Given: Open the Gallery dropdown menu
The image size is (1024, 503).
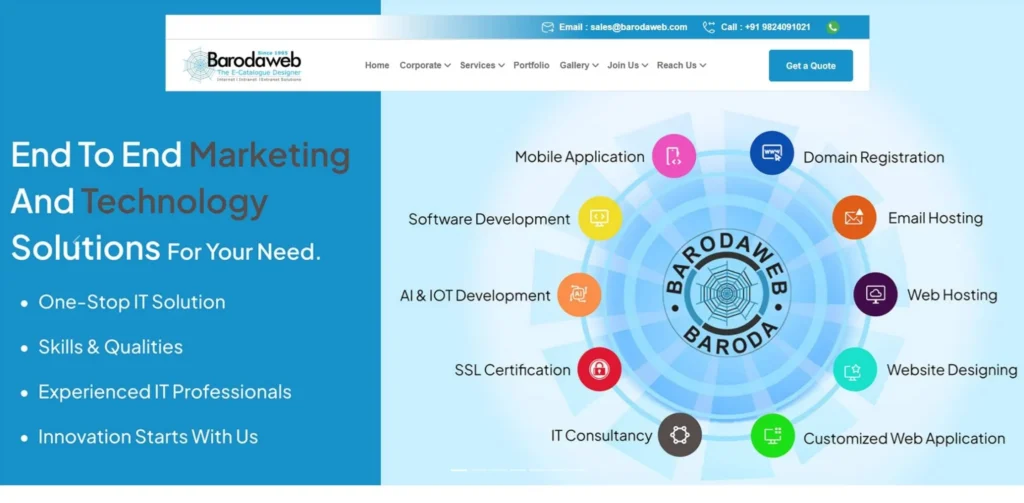Looking at the screenshot, I should tap(579, 66).
